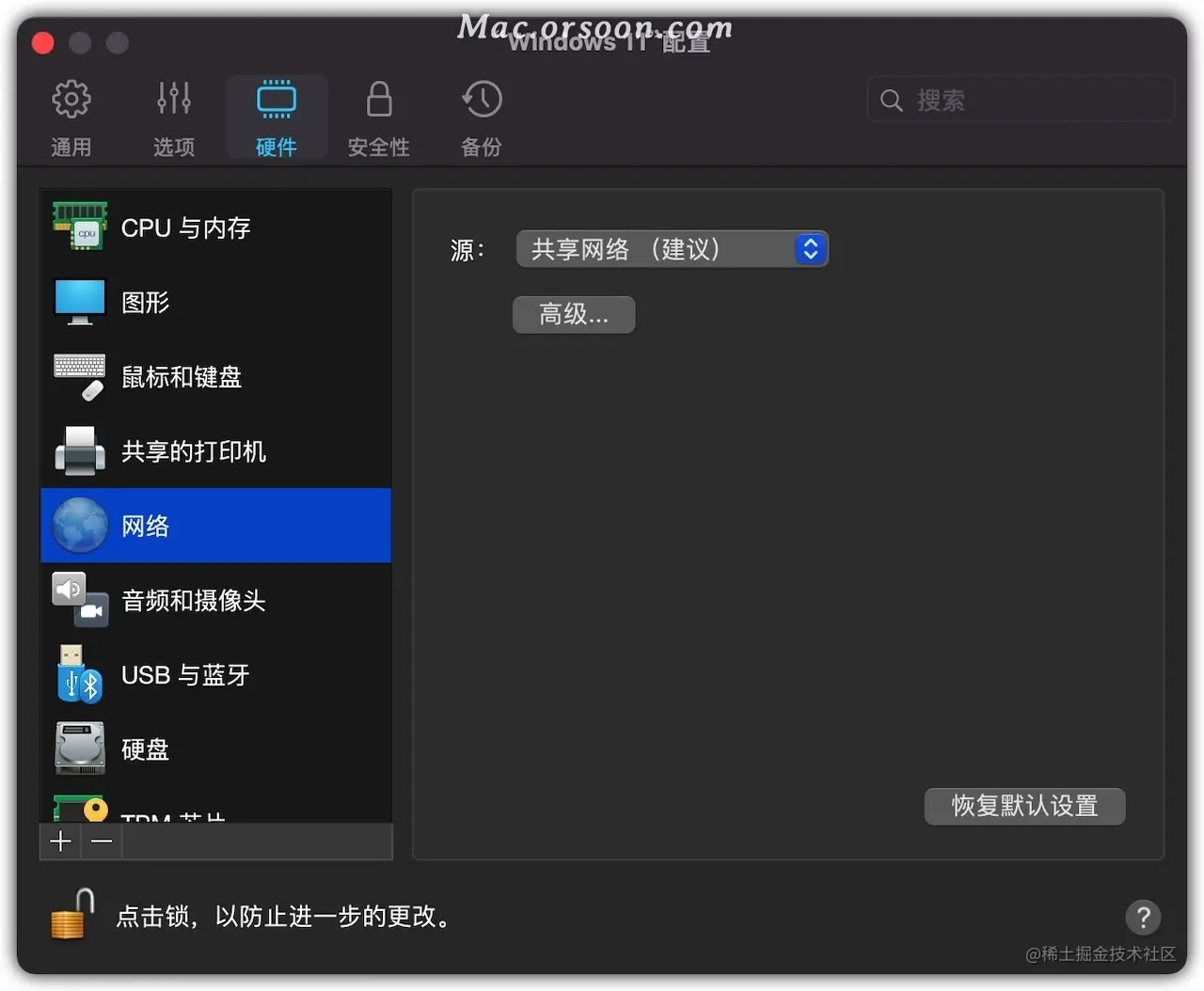
Task: Select the 共享的打印机 row label
Action: 194,451
